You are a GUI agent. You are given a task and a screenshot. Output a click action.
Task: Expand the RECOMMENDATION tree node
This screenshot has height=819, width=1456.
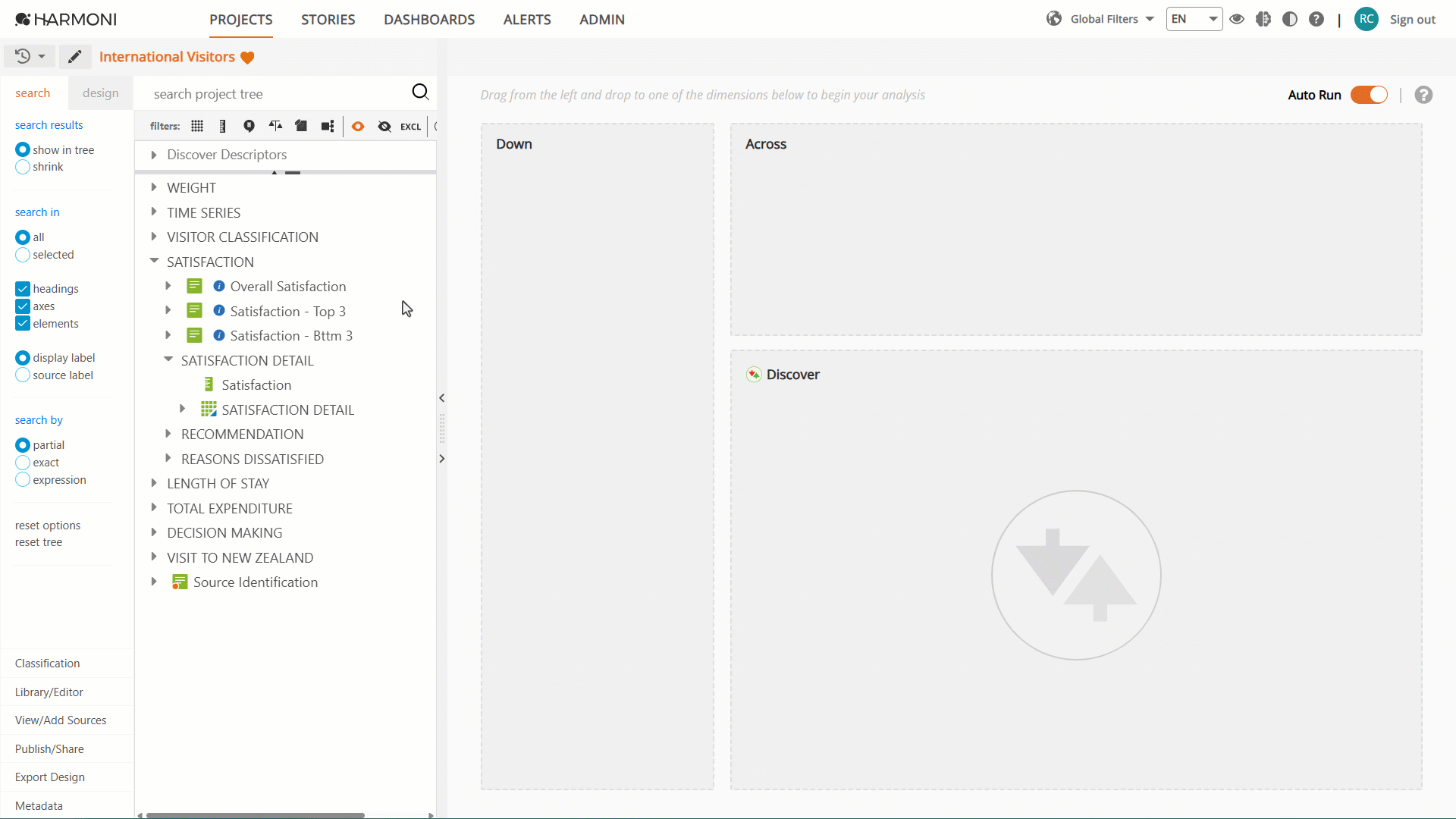168,435
